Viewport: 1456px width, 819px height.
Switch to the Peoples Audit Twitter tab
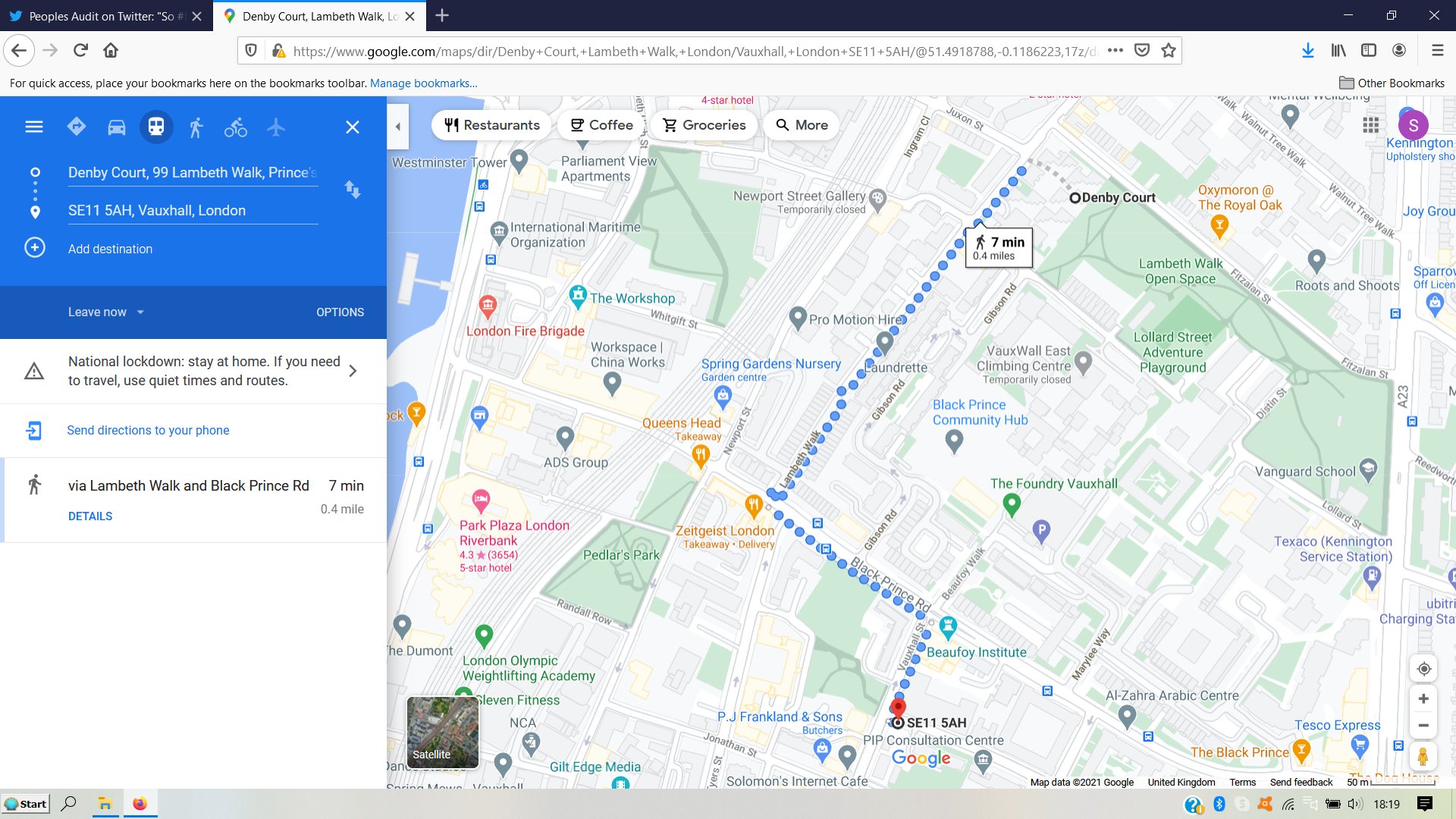[101, 16]
